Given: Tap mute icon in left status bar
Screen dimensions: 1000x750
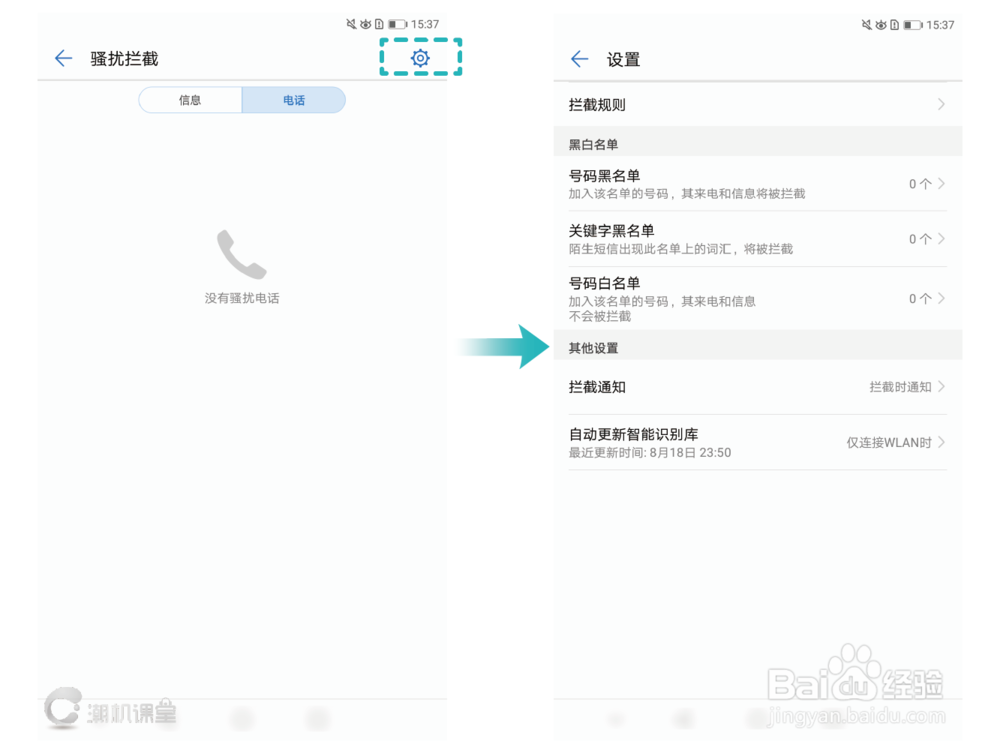Looking at the screenshot, I should coord(351,24).
